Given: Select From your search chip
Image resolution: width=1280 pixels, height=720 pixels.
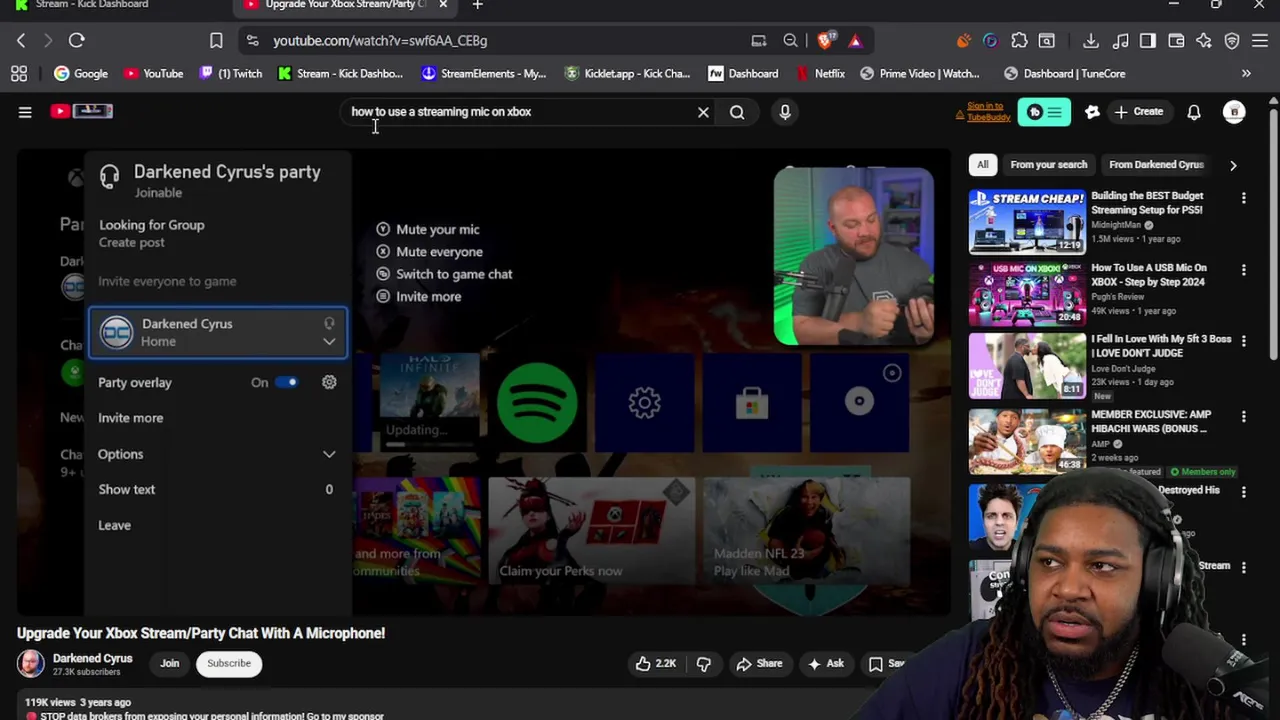Looking at the screenshot, I should point(1048,165).
